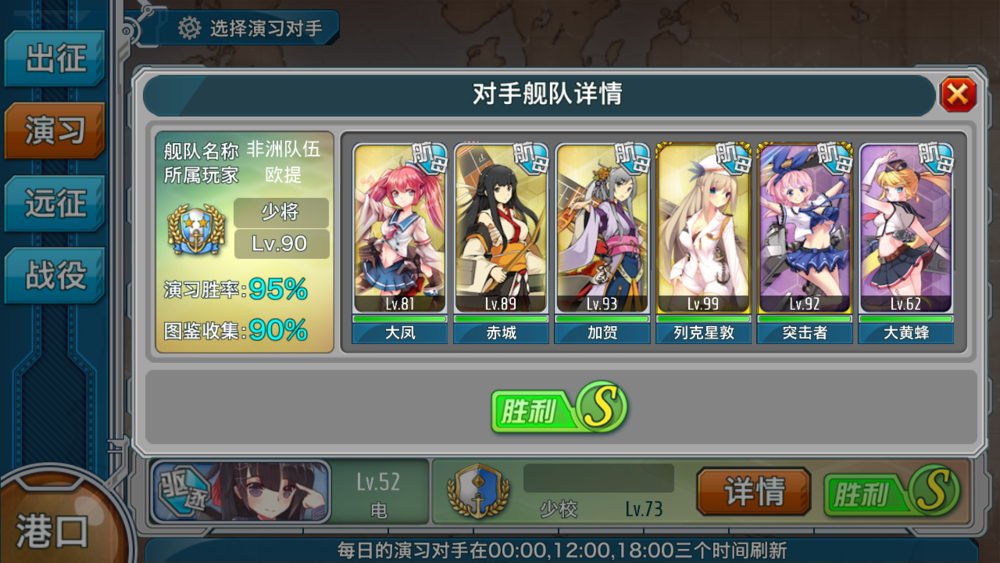Click the 少将 rank medal emblem

pyautogui.click(x=196, y=230)
